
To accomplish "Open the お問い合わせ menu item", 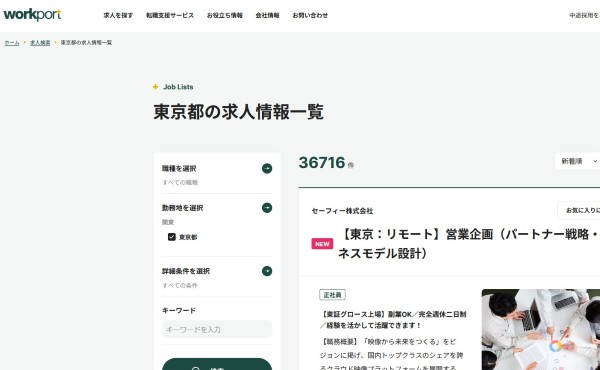I will 310,15.
